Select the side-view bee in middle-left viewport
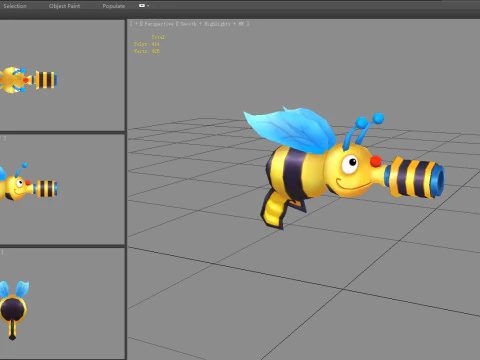This screenshot has width=480, height=360. tap(28, 183)
